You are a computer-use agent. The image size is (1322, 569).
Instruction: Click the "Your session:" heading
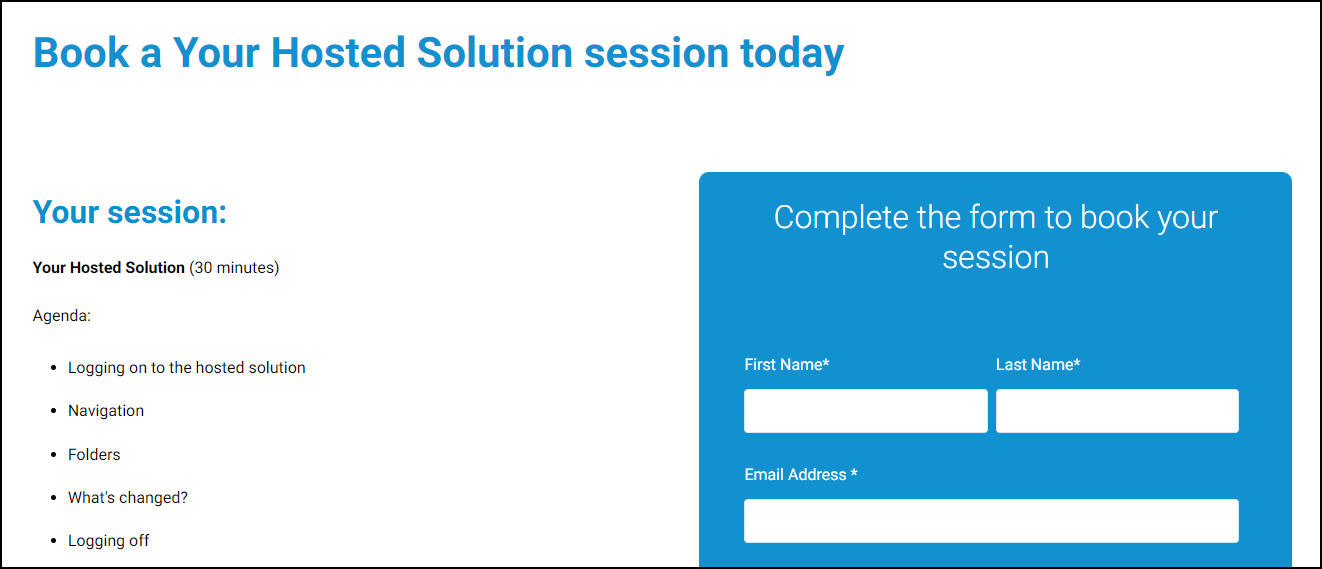click(x=130, y=212)
